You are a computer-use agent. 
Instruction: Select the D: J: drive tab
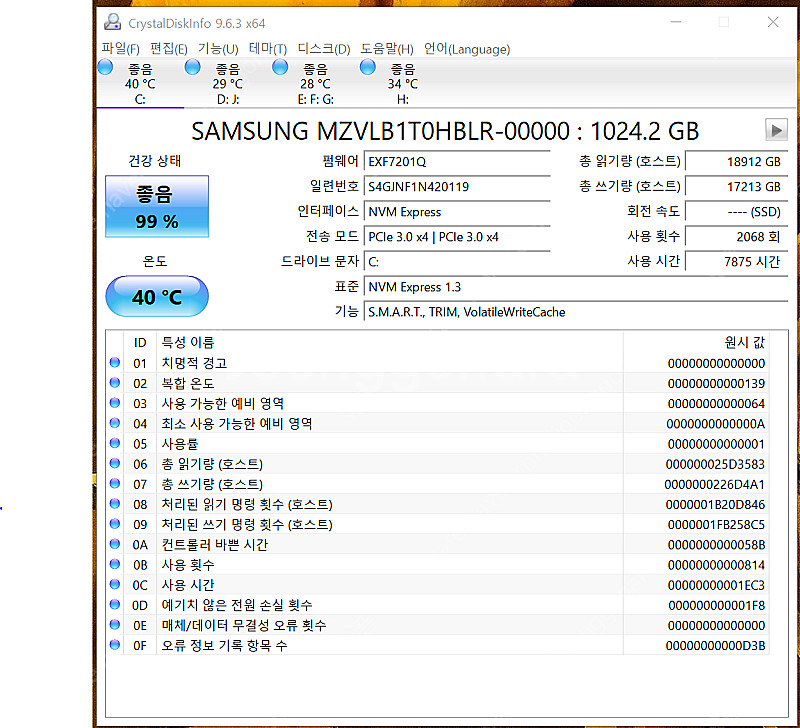(x=228, y=83)
